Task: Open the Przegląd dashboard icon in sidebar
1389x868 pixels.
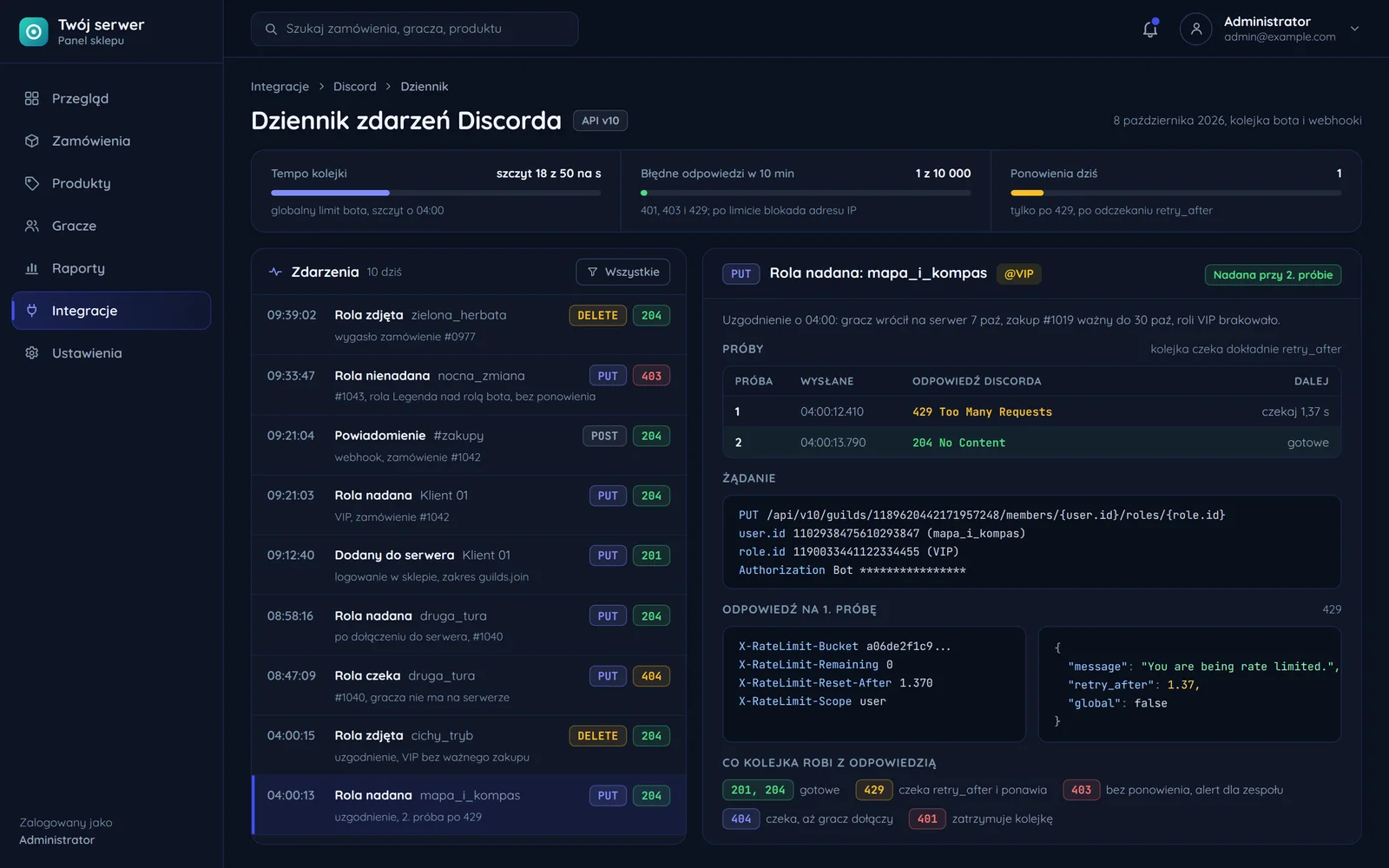Action: [x=32, y=98]
